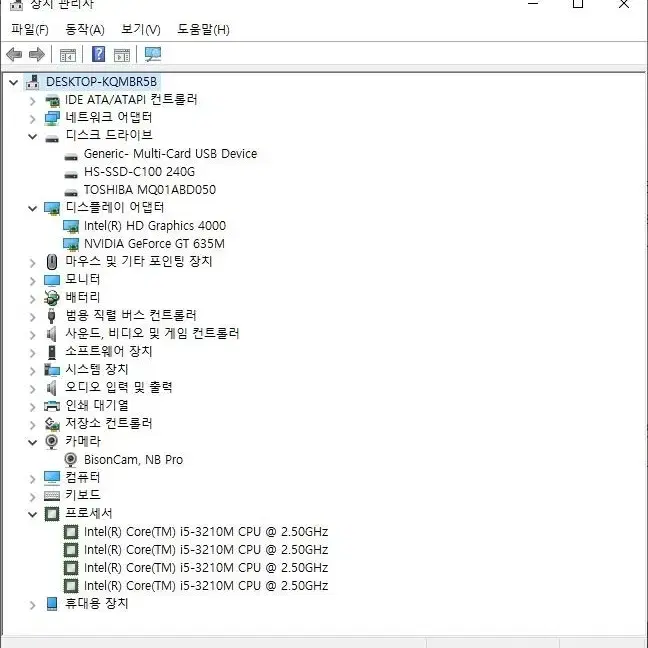Click the mouse icon for 마우스 및 기타 포인팅 장치
648x648 pixels.
[52, 262]
